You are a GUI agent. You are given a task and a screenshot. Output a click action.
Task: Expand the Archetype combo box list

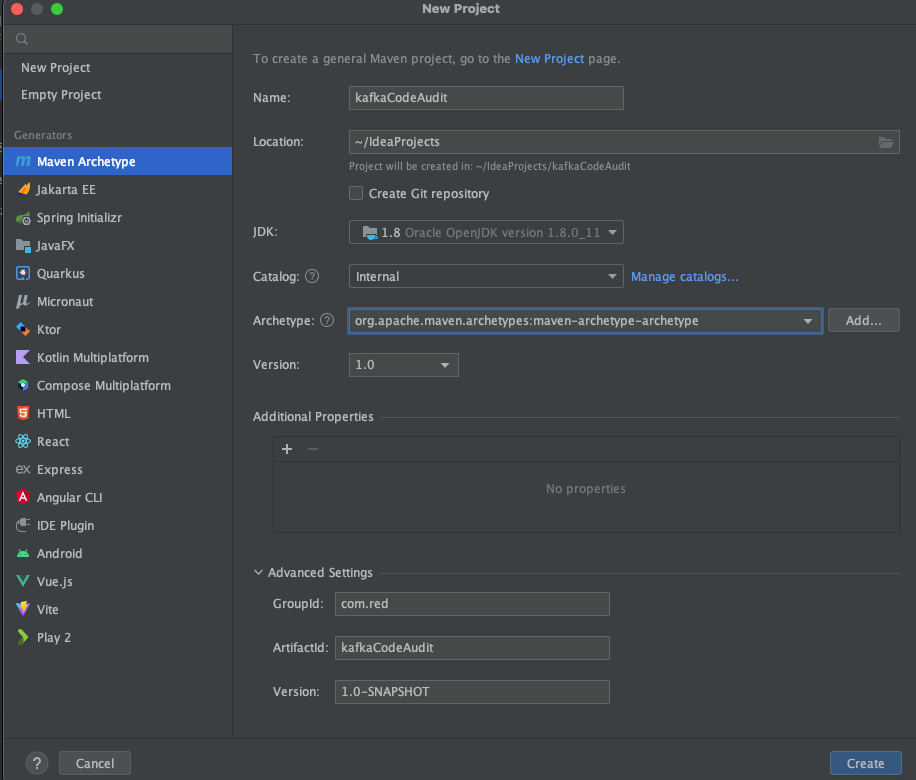point(807,321)
